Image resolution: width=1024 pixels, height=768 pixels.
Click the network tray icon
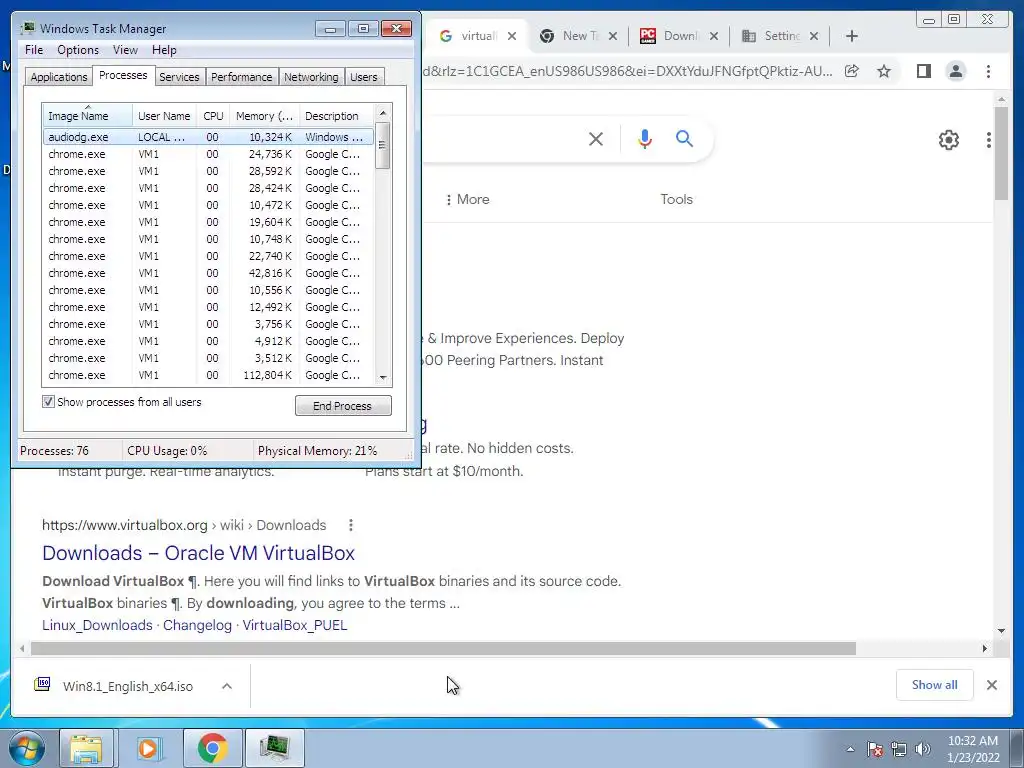(x=899, y=749)
